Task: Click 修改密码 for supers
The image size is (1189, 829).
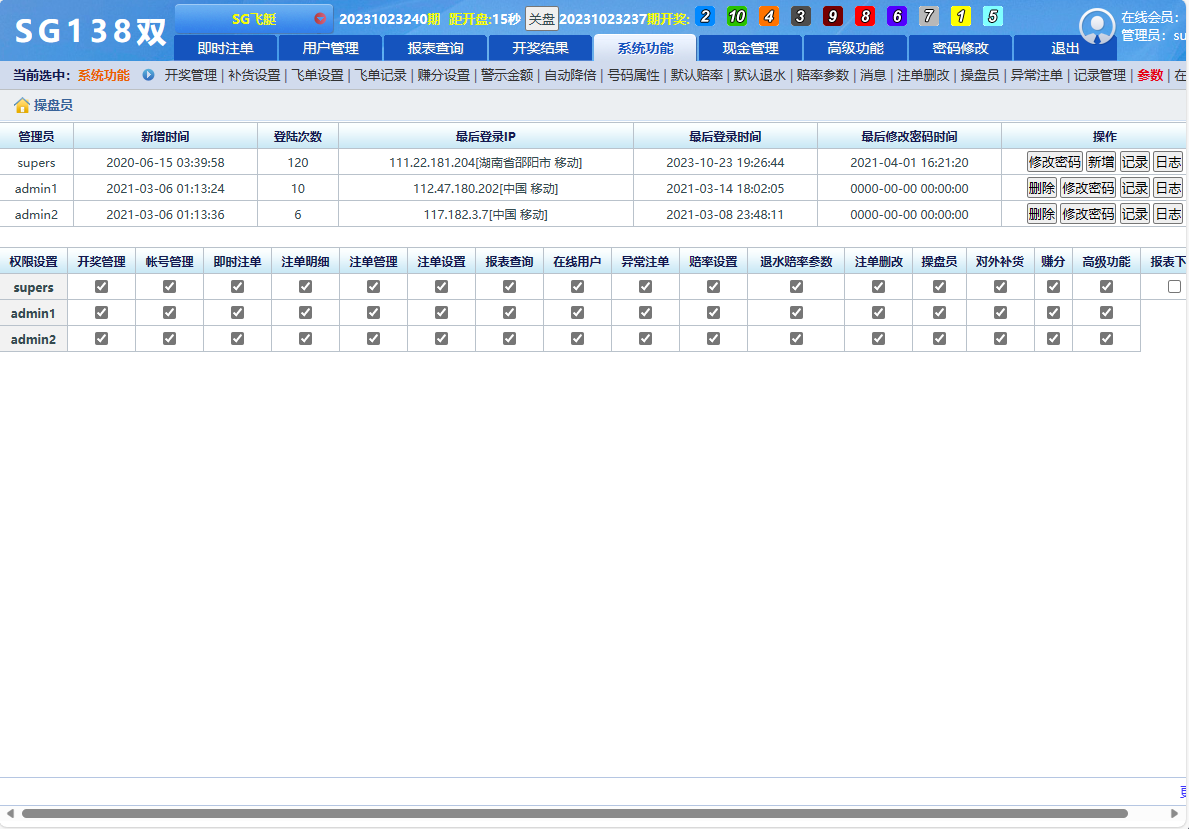Action: pos(1054,162)
